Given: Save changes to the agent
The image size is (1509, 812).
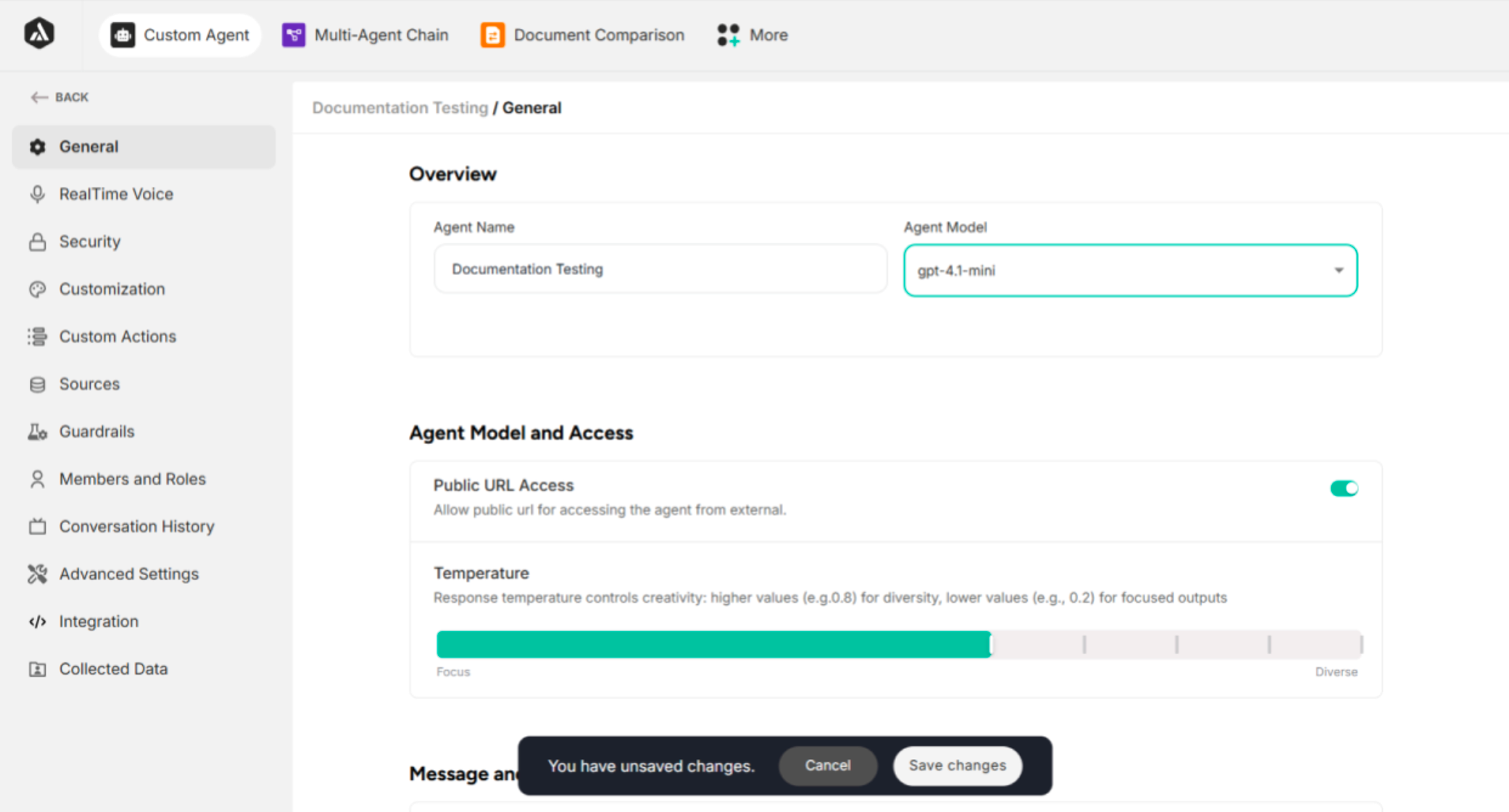Looking at the screenshot, I should coord(957,765).
